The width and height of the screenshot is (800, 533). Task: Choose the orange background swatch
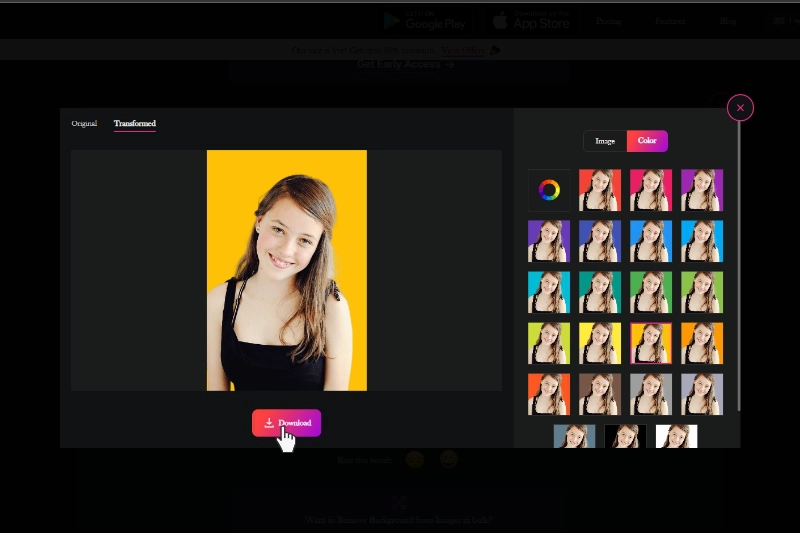point(702,343)
